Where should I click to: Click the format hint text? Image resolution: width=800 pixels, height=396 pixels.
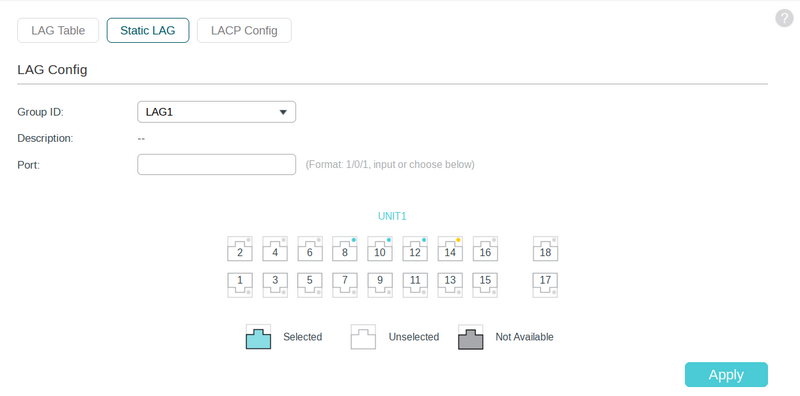[390, 165]
